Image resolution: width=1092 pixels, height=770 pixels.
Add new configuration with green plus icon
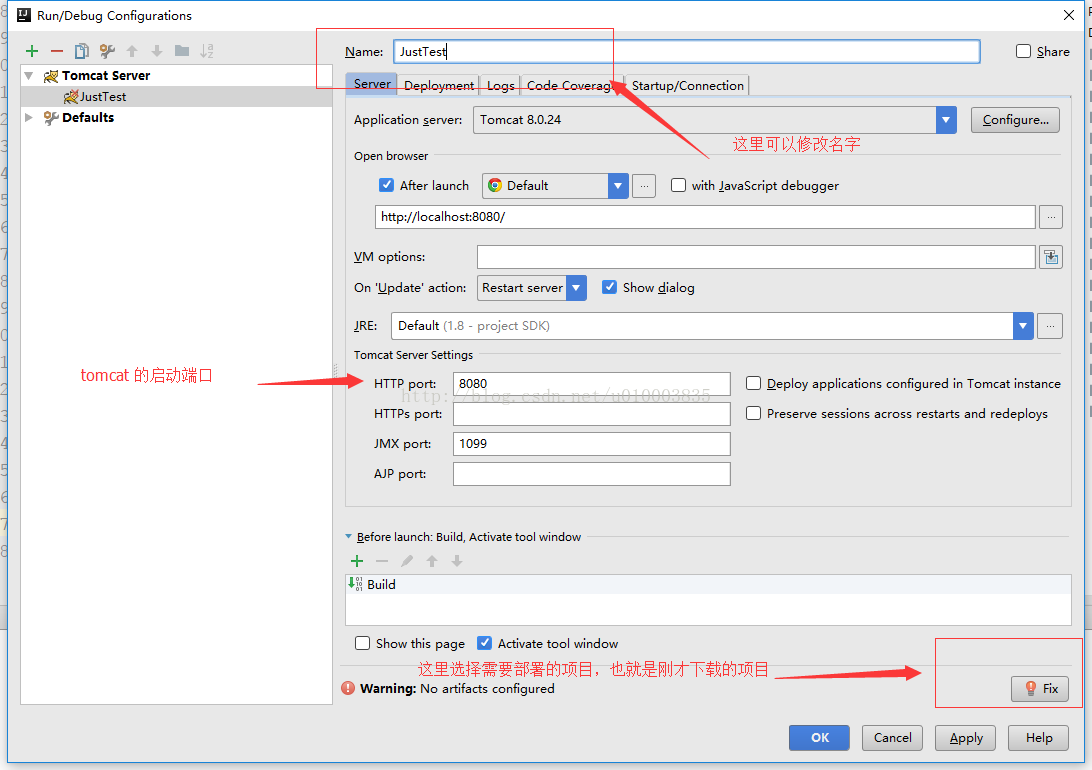click(x=31, y=51)
